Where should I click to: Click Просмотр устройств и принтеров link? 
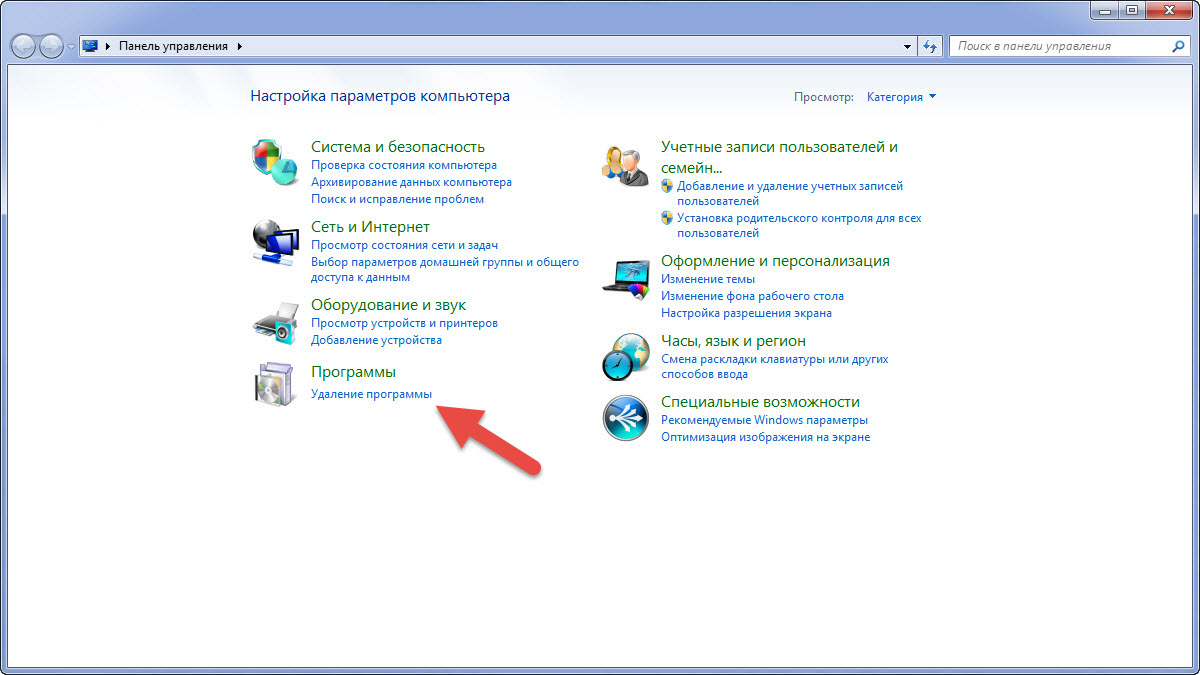point(404,323)
